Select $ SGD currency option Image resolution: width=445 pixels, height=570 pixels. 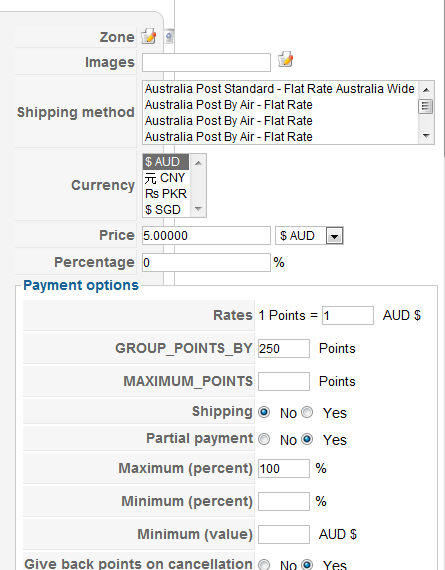coord(165,210)
